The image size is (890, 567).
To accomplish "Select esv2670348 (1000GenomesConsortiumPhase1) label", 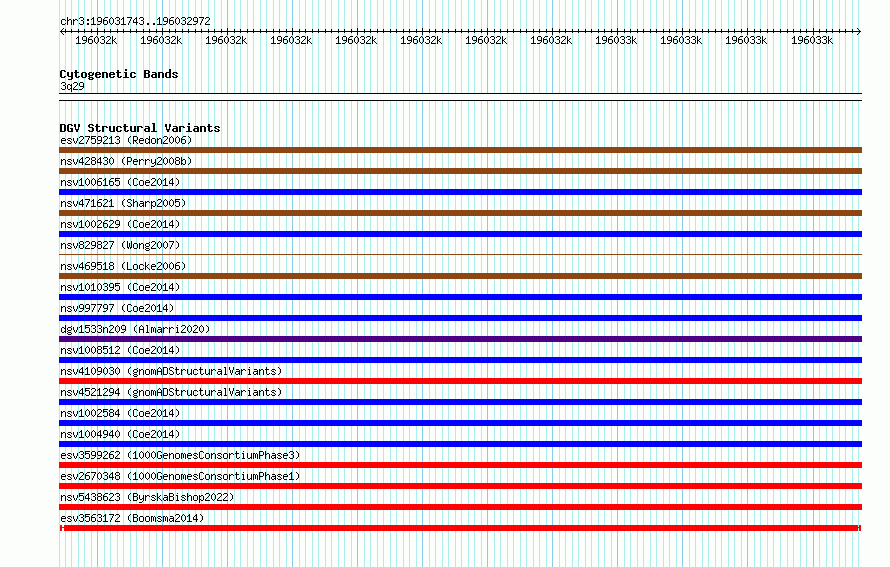I will [x=180, y=476].
